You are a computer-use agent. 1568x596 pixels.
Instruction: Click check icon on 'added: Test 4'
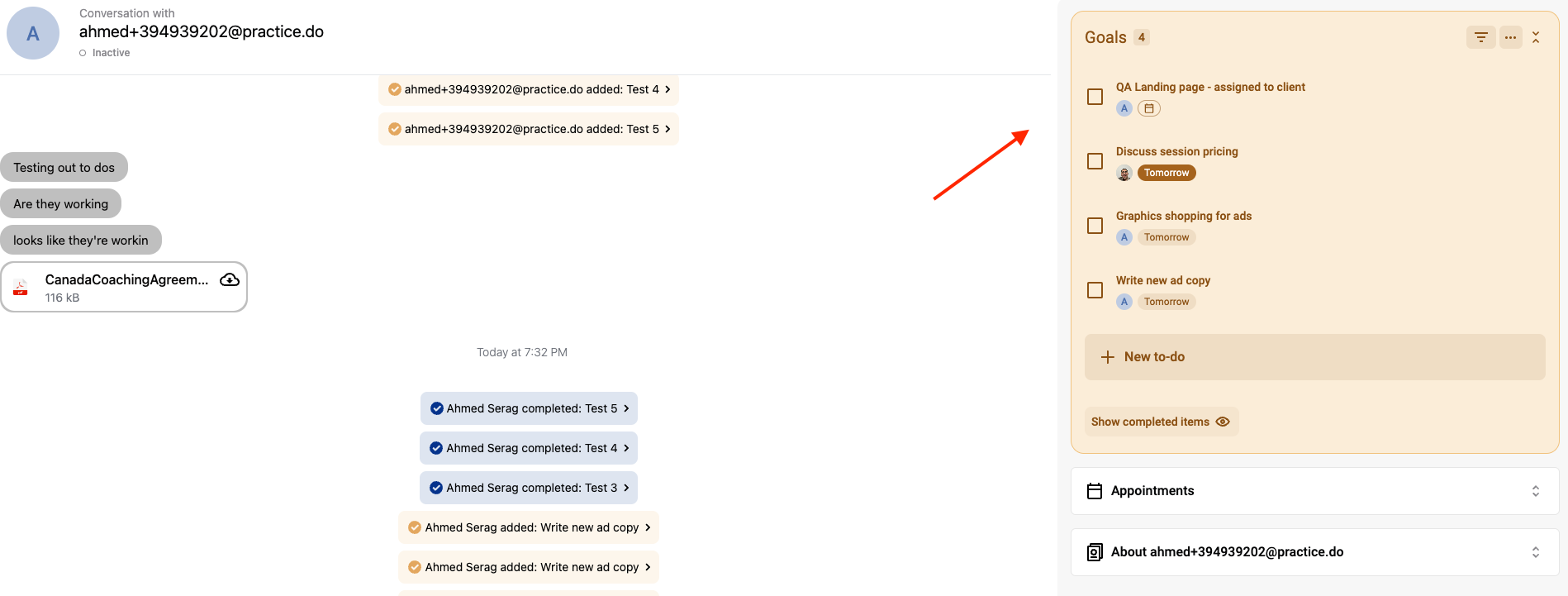[395, 89]
